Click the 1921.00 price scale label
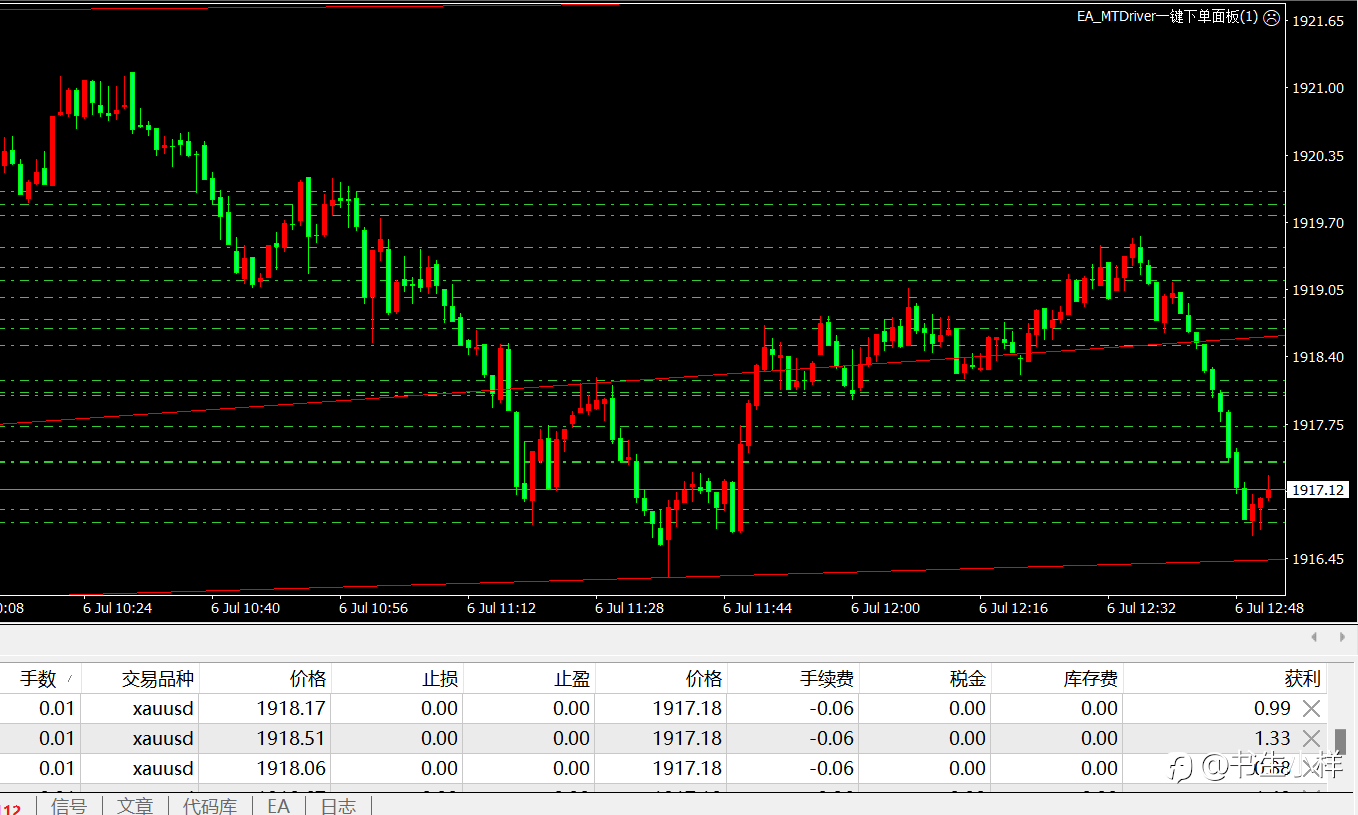 tap(1318, 88)
